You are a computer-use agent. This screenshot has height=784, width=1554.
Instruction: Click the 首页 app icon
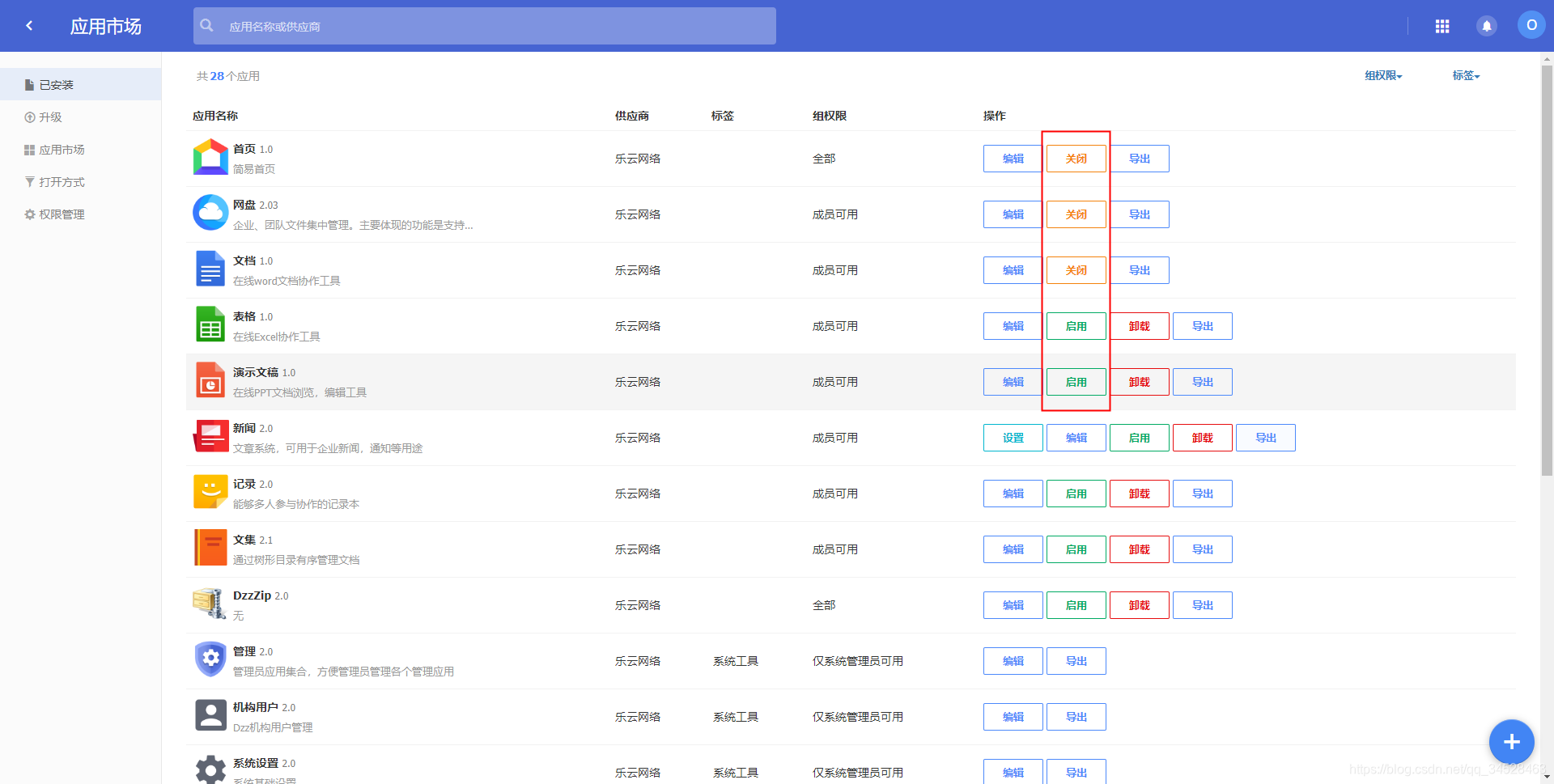[210, 157]
